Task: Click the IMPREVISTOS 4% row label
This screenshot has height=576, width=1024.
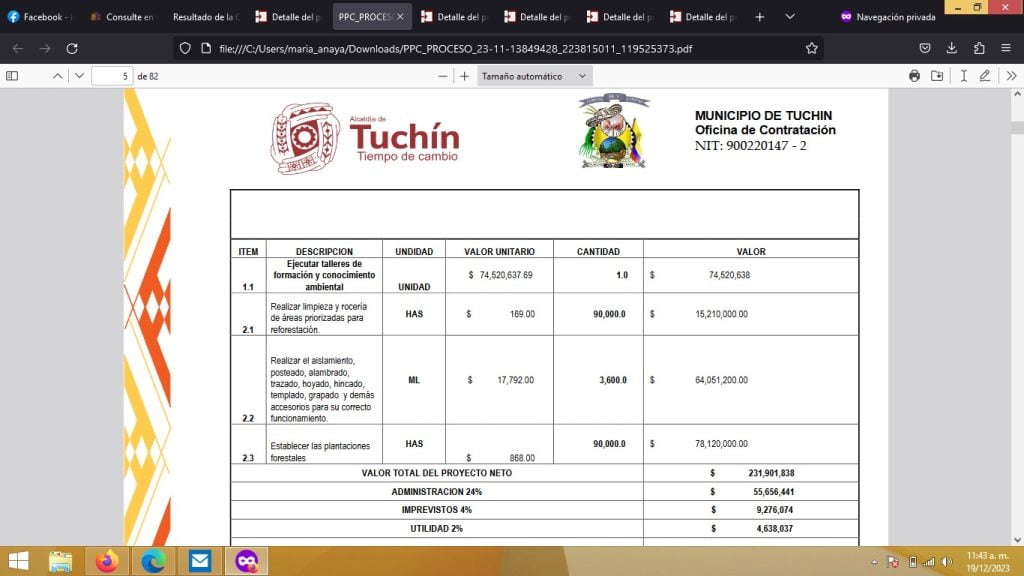Action: pyautogui.click(x=436, y=509)
